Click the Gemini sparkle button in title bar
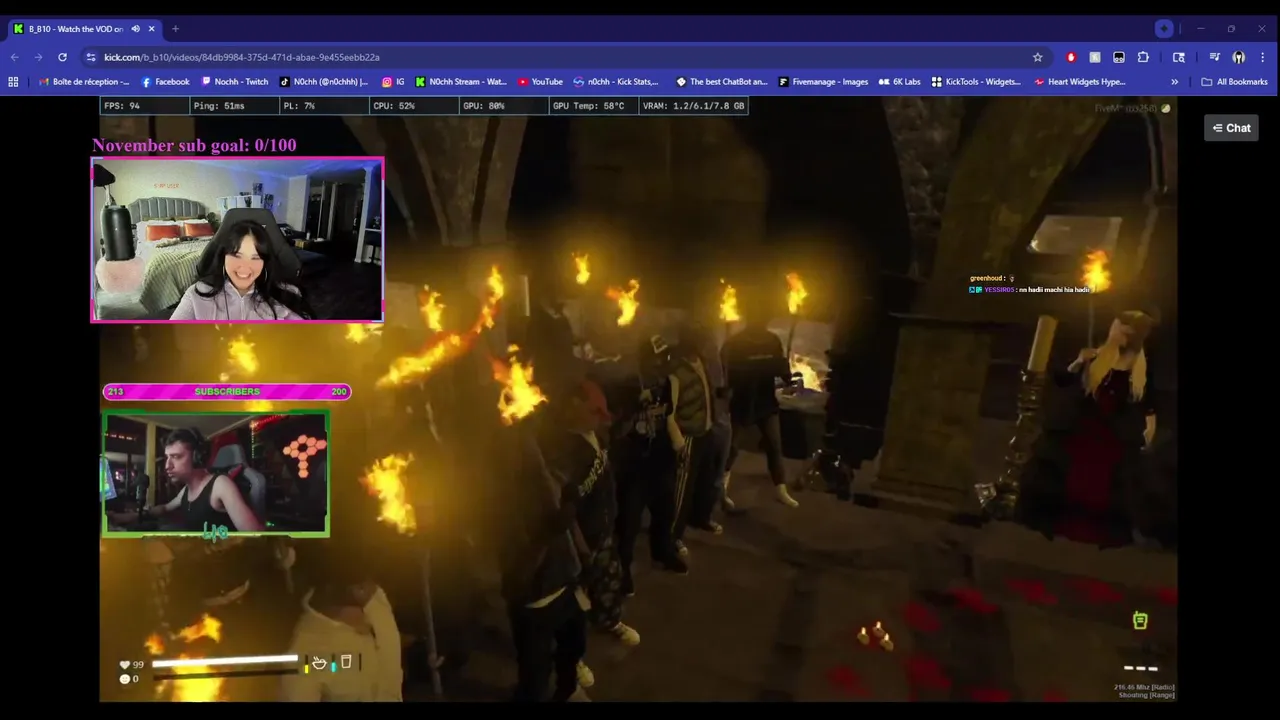The image size is (1280, 720). [x=1164, y=29]
